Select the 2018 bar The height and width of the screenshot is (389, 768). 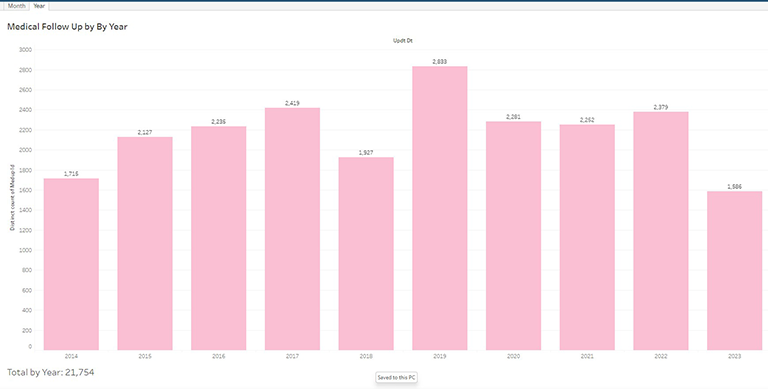pos(366,253)
